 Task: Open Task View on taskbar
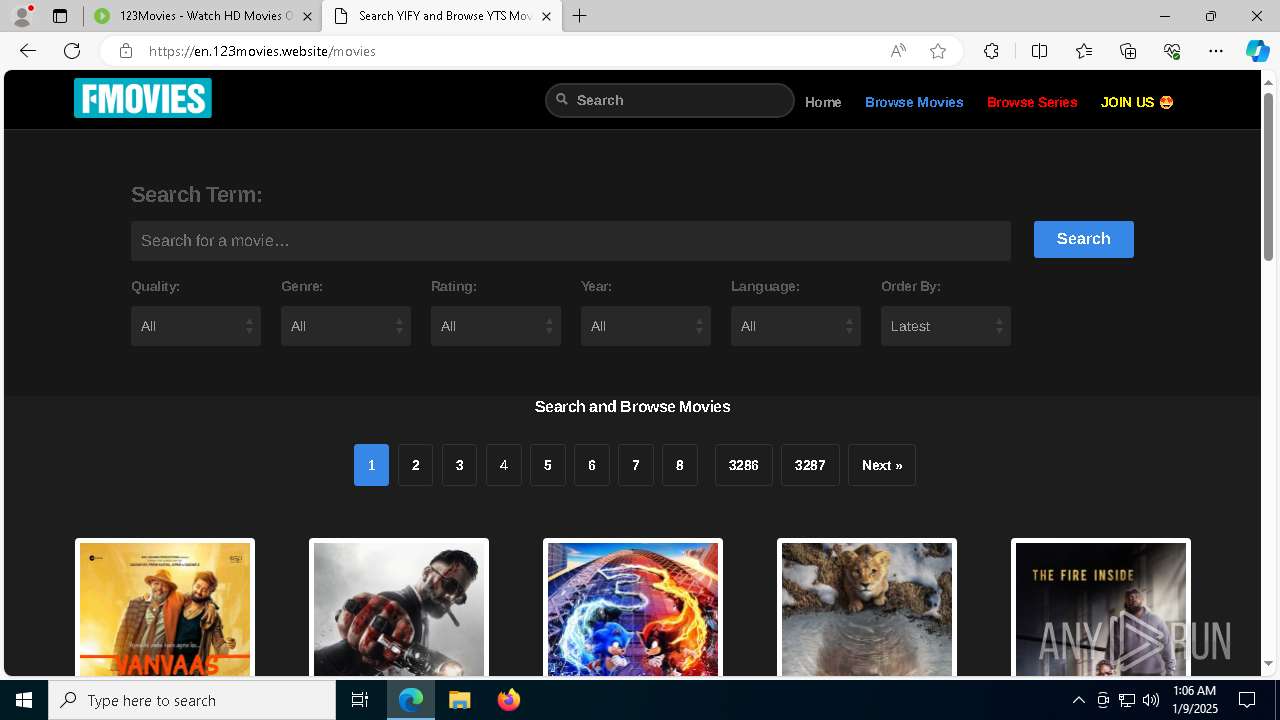360,700
